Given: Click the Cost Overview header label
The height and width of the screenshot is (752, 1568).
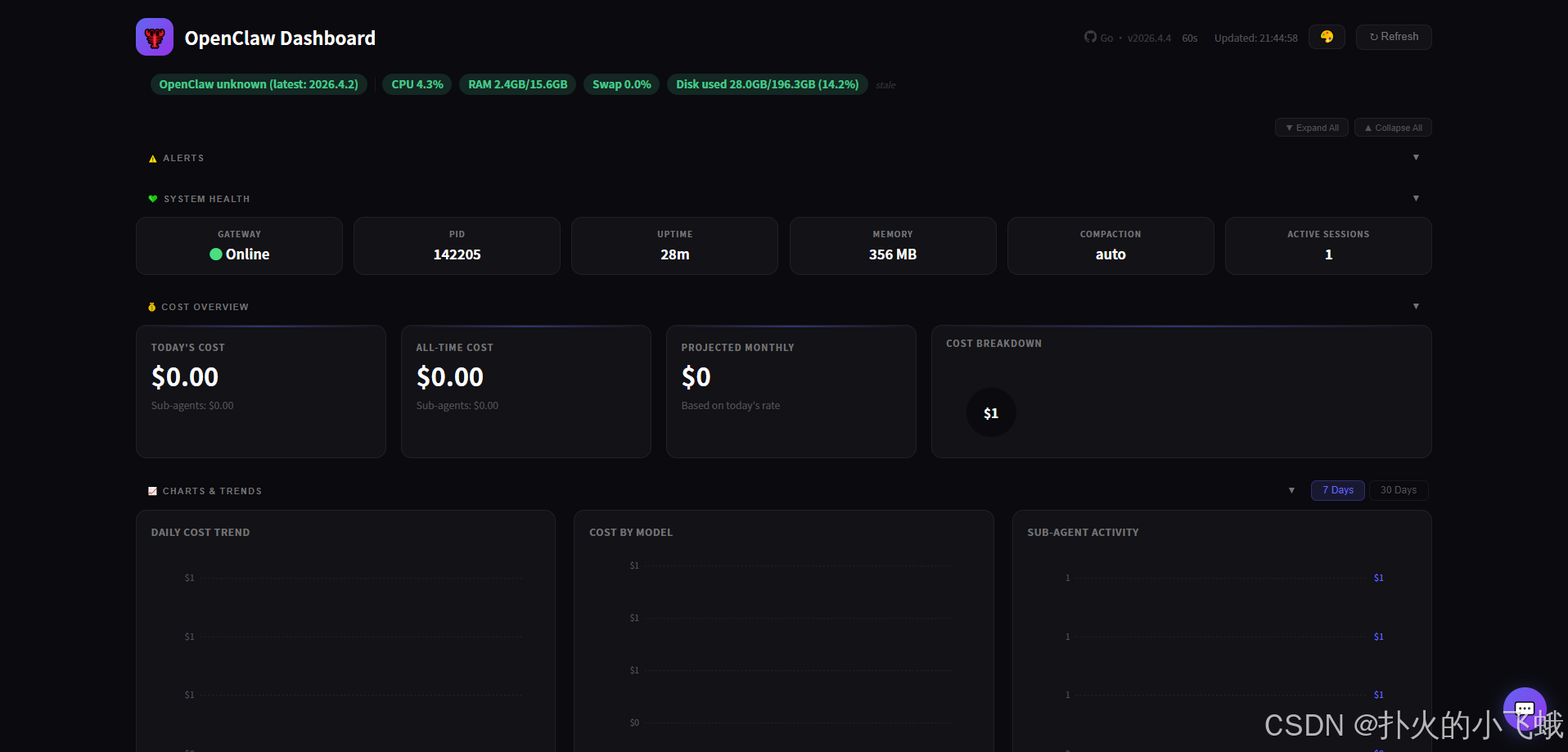Looking at the screenshot, I should coord(205,307).
